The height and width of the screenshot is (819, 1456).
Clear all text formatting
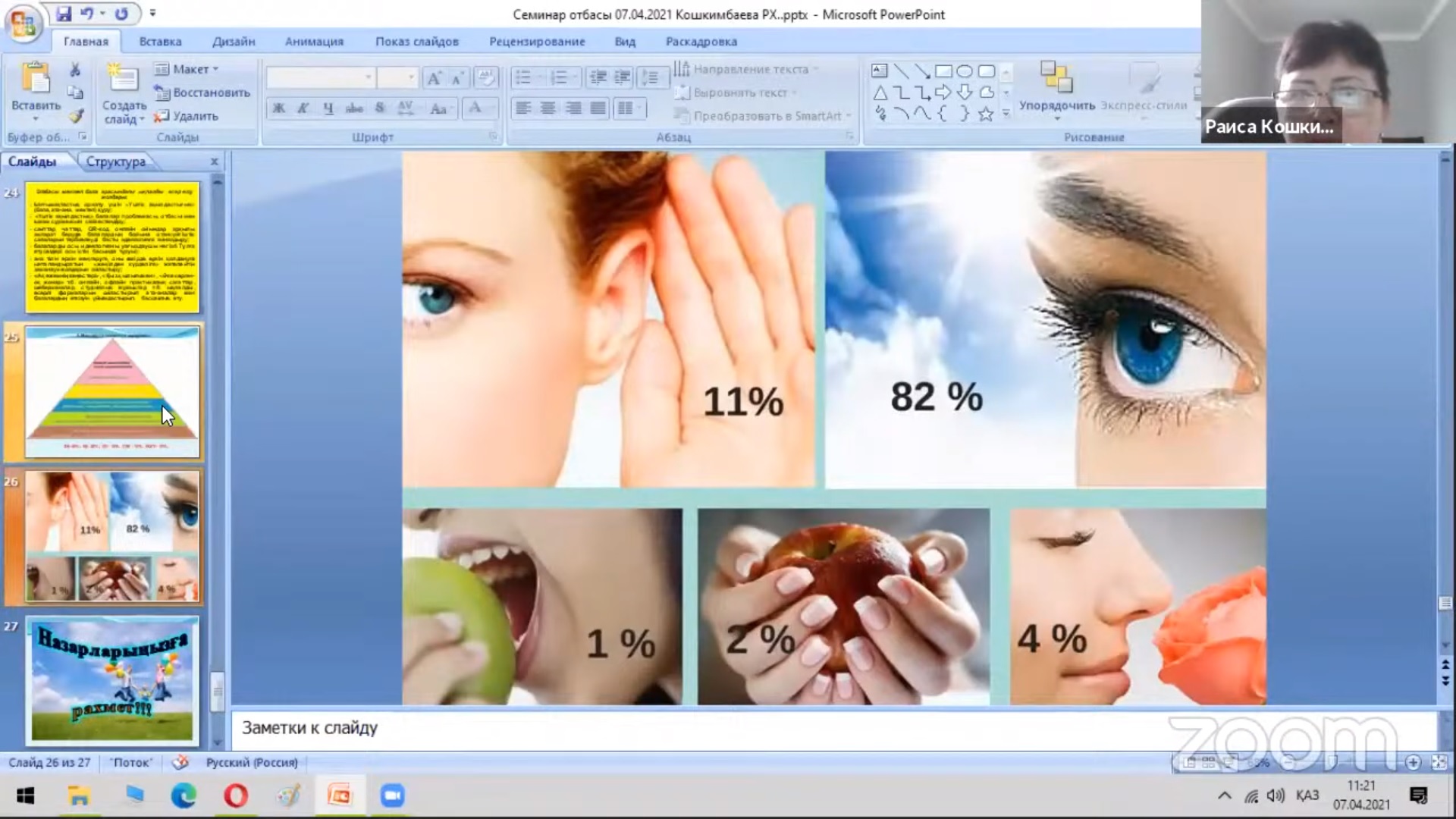(x=485, y=78)
